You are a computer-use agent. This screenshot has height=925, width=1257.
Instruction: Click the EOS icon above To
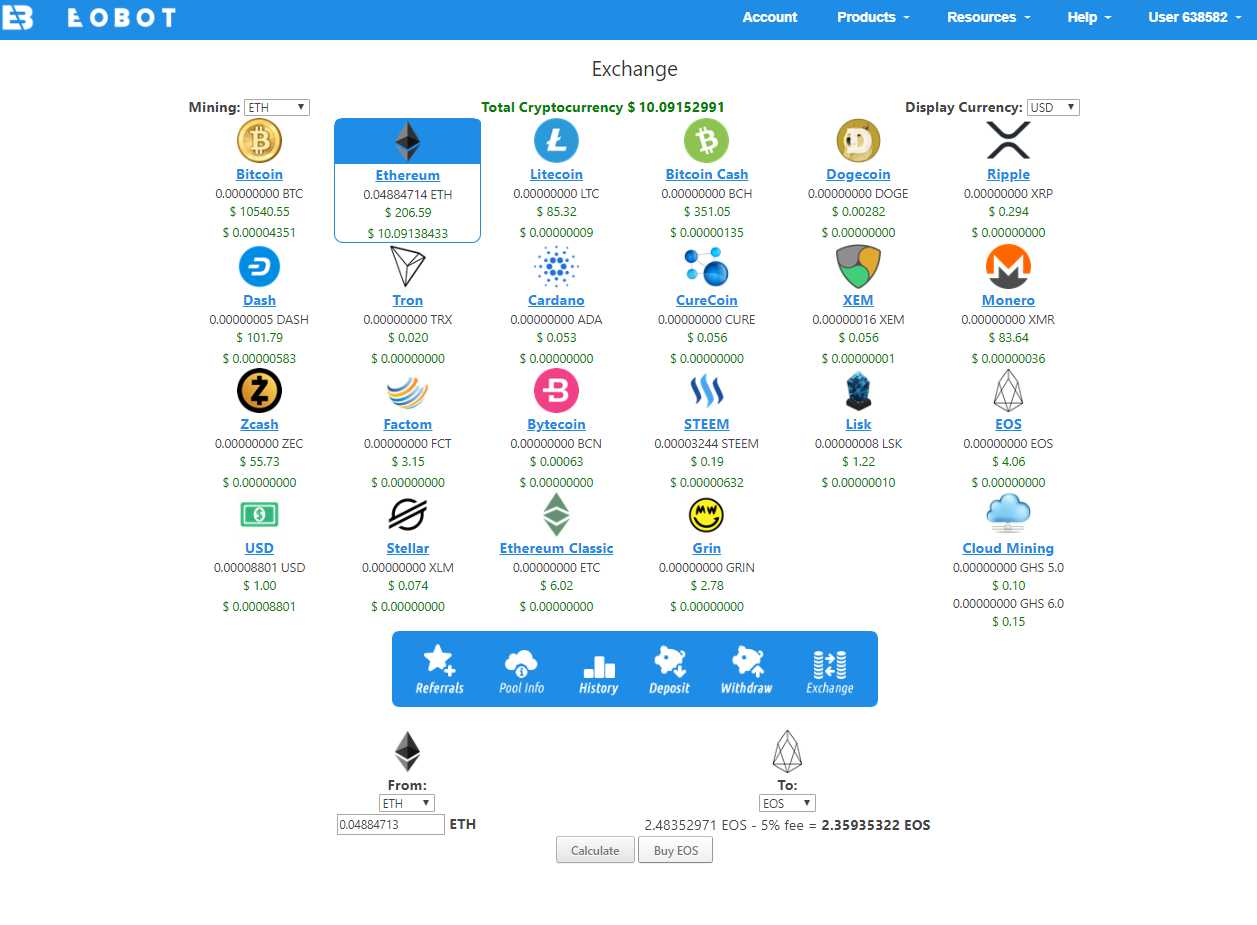pyautogui.click(x=787, y=752)
